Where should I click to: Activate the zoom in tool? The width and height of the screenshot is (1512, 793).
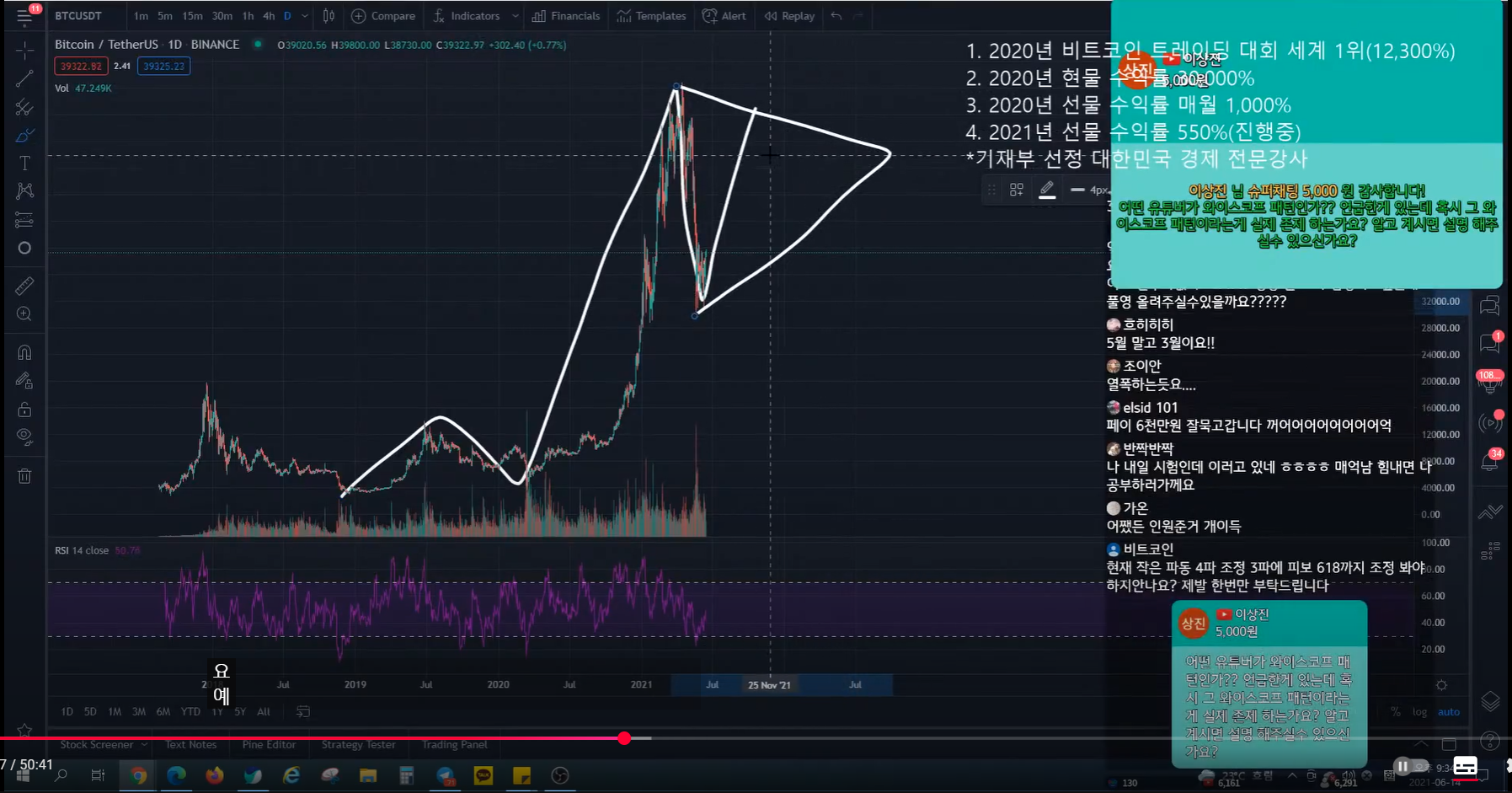coord(24,314)
